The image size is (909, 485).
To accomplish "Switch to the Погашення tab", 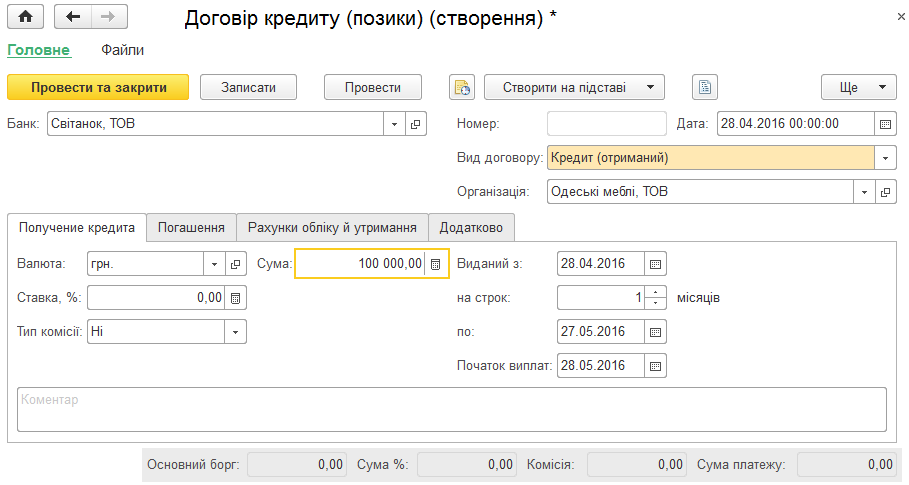I will pos(191,228).
